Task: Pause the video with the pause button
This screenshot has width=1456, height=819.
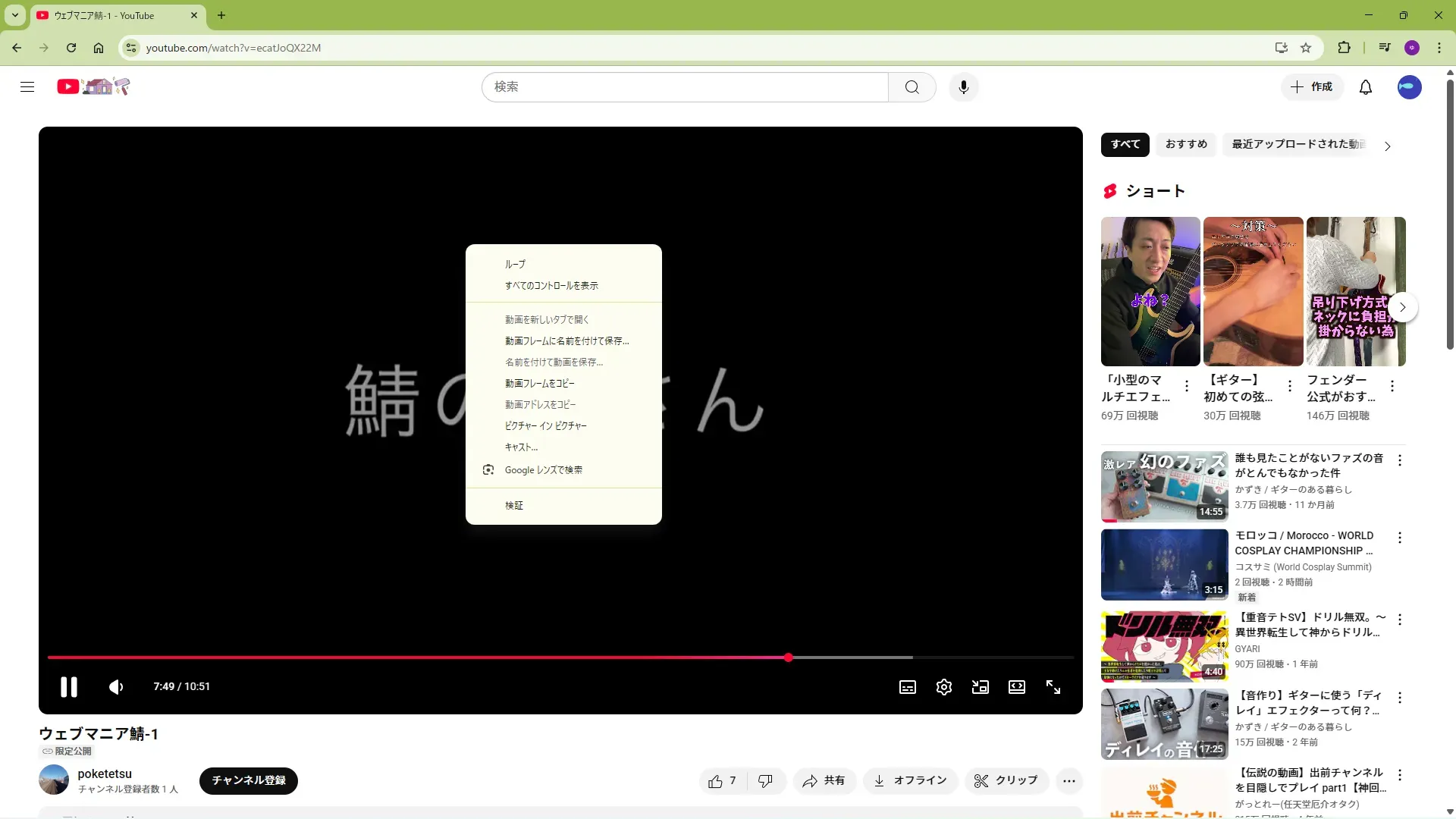Action: click(x=69, y=687)
